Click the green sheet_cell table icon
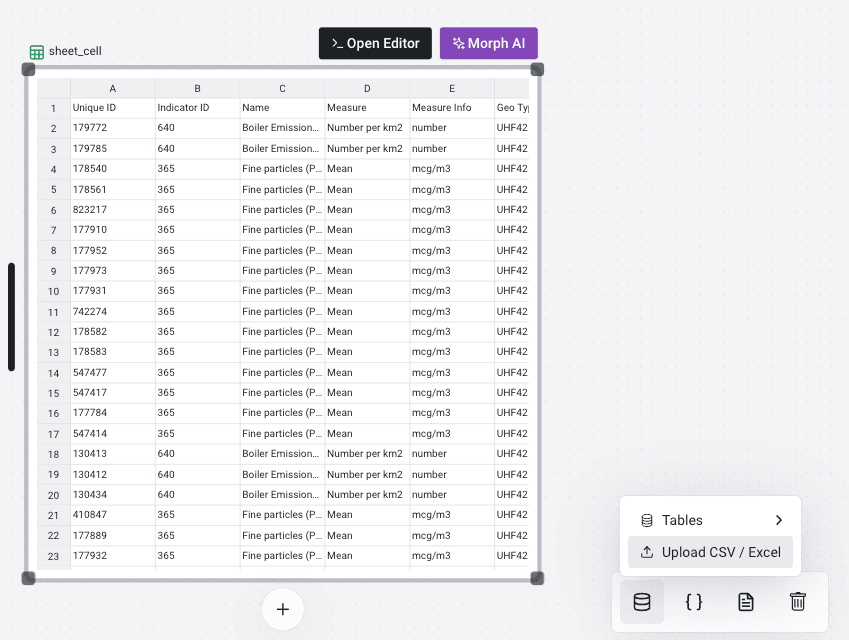 (x=37, y=52)
